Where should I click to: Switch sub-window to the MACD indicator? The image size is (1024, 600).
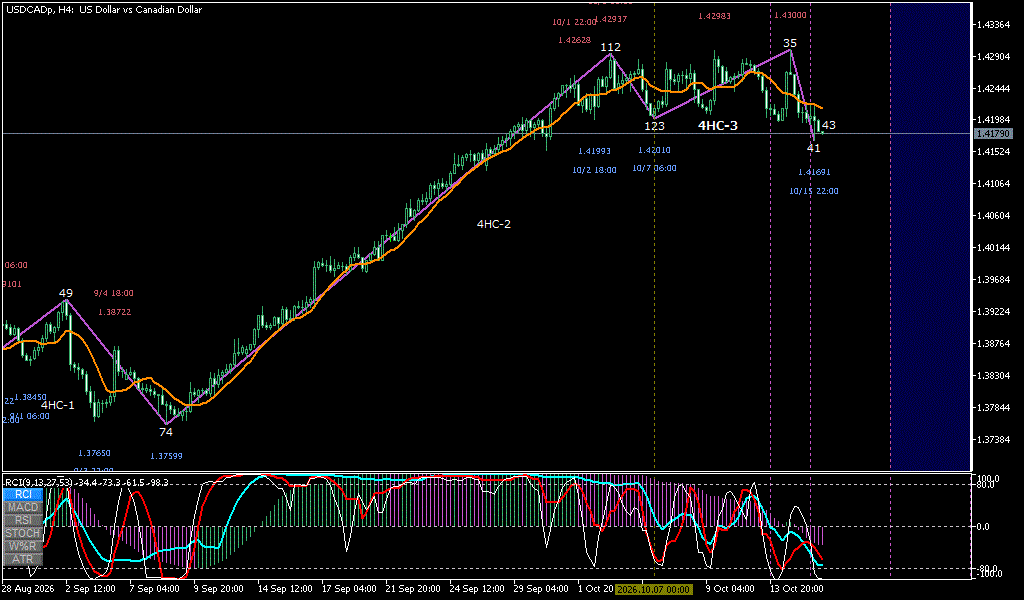click(x=23, y=507)
